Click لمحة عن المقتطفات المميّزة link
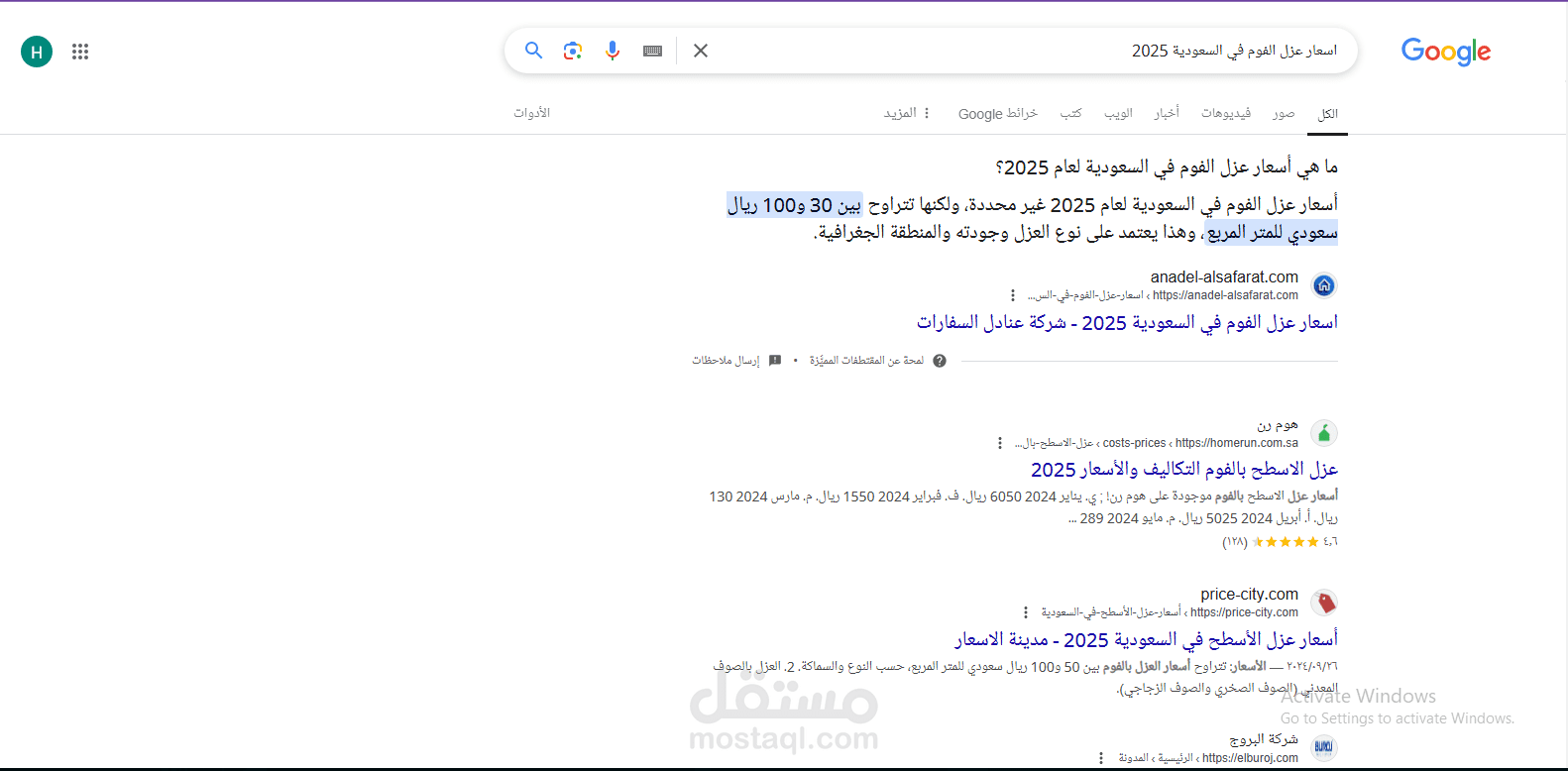The width and height of the screenshot is (1568, 771). (x=866, y=361)
